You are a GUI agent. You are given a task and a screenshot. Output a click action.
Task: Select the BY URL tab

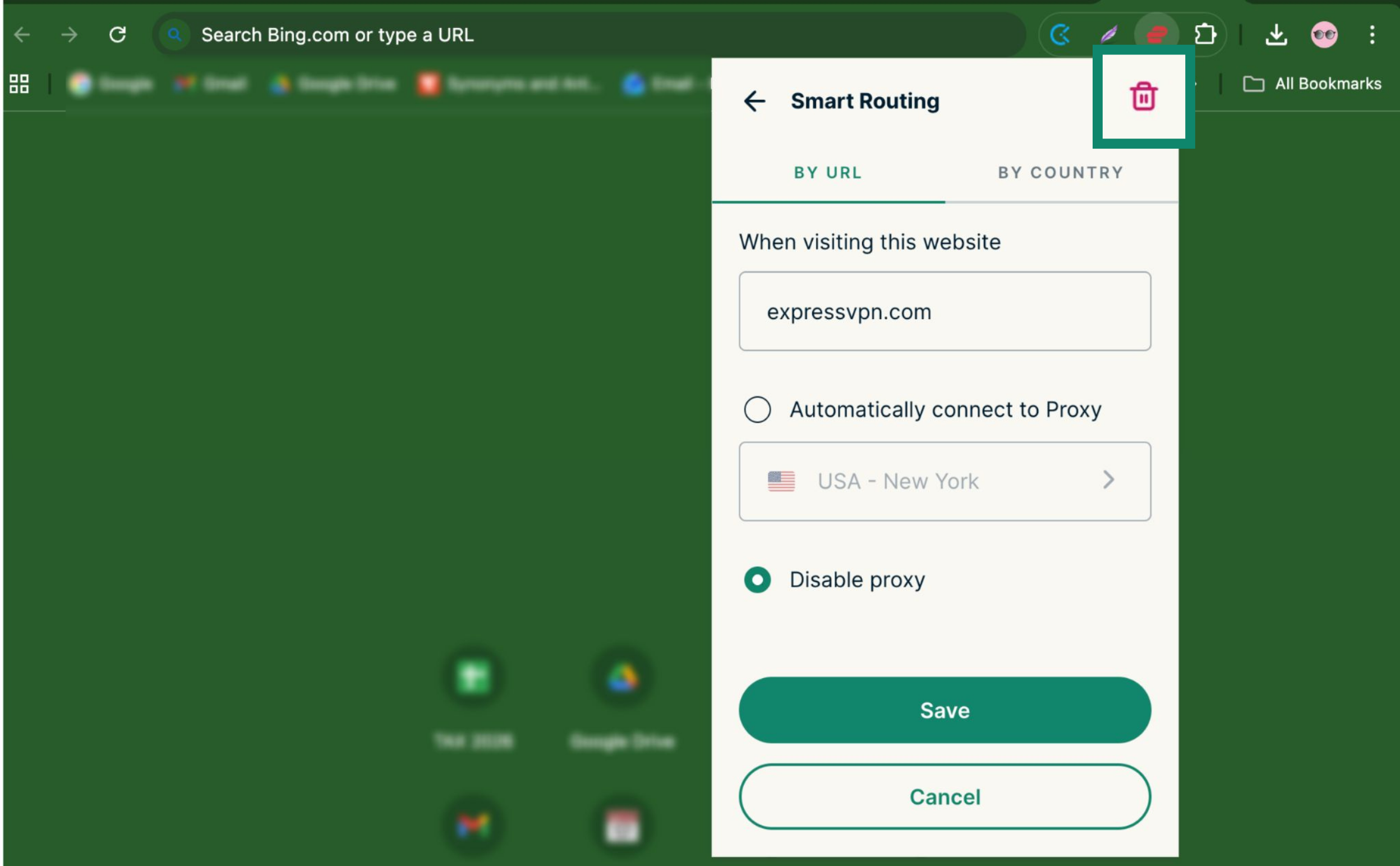827,172
